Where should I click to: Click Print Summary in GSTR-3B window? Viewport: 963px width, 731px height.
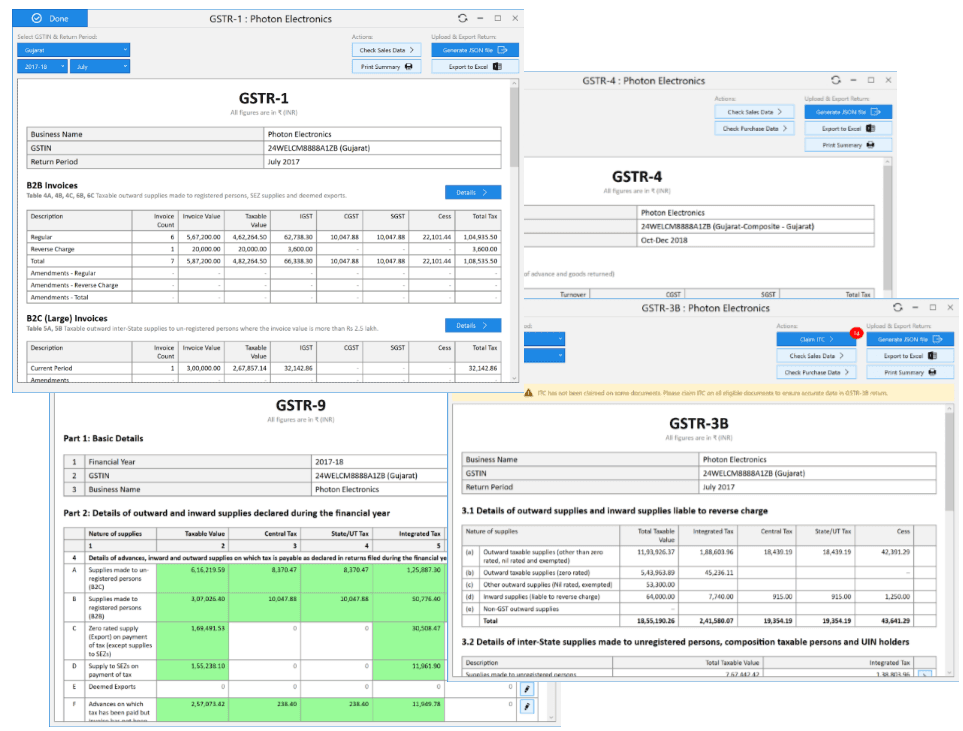tap(910, 372)
